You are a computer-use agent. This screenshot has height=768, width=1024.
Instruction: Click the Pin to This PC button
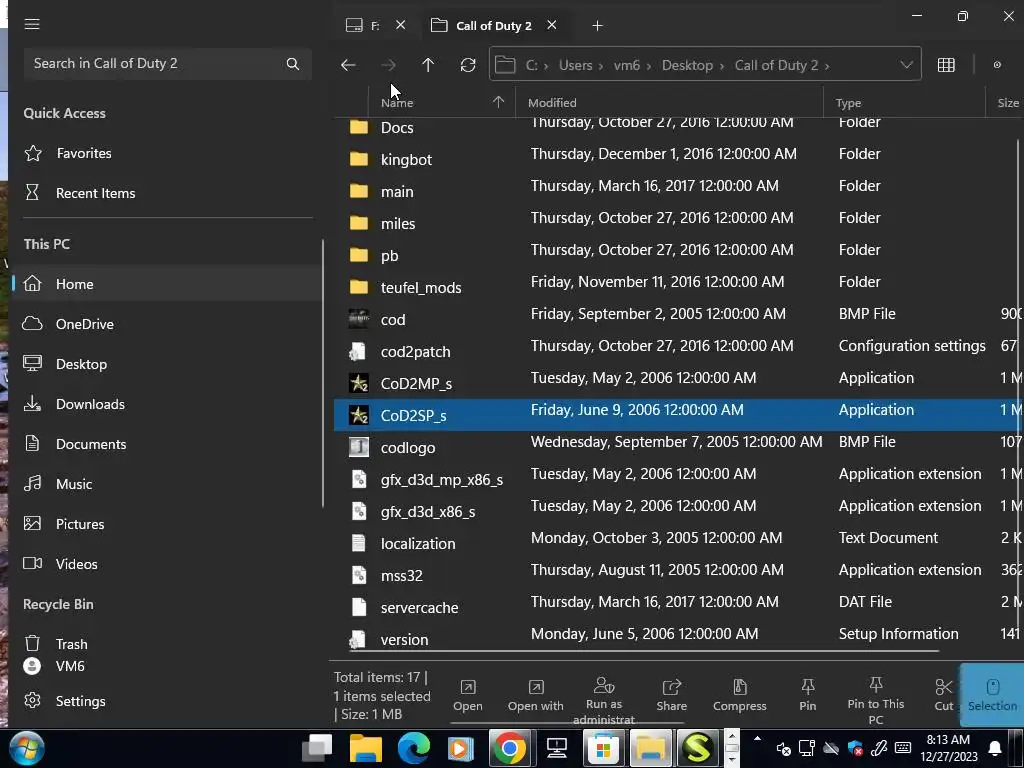875,701
